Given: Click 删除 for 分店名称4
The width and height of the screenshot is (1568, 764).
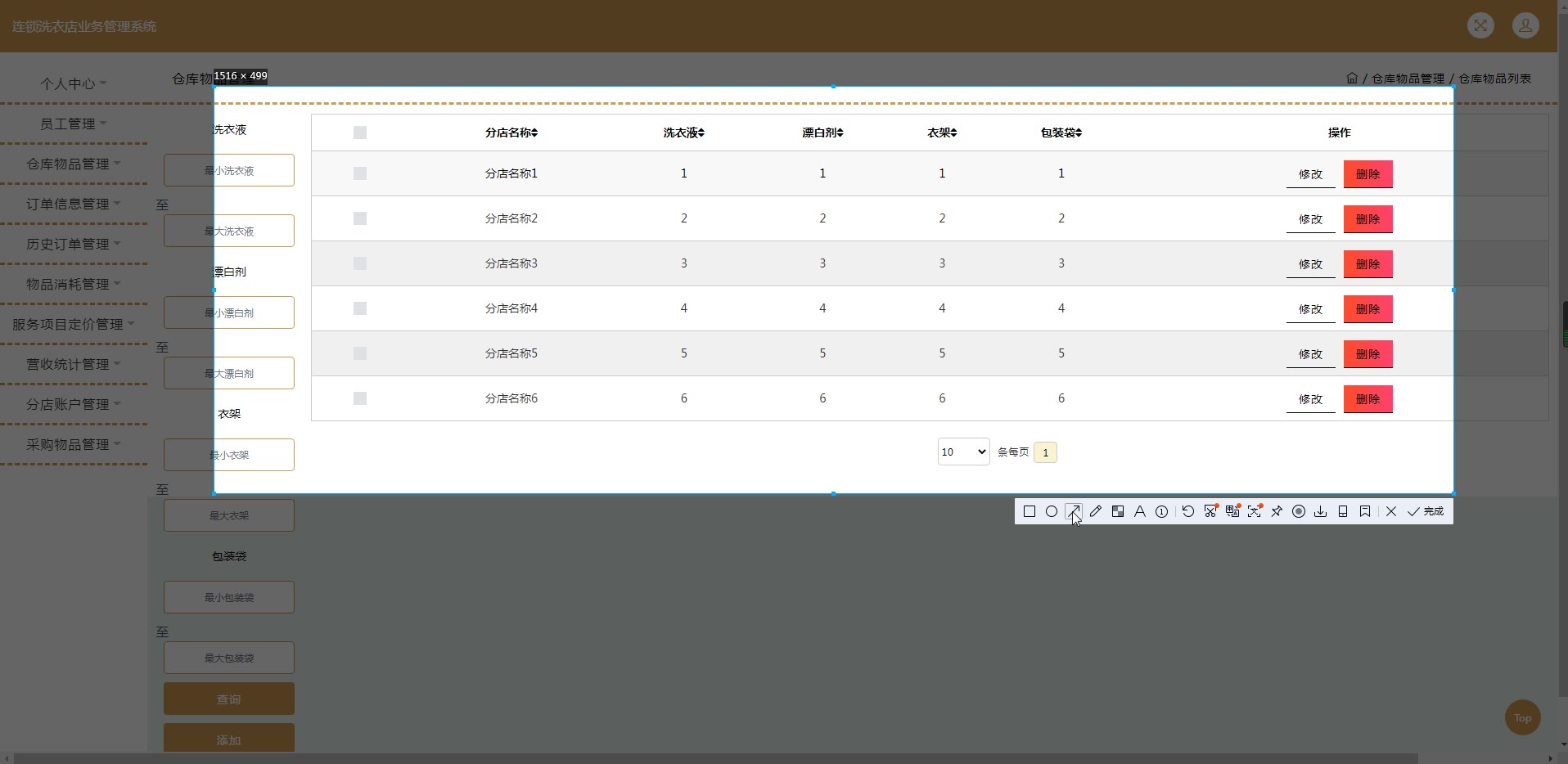Looking at the screenshot, I should 1367,309.
